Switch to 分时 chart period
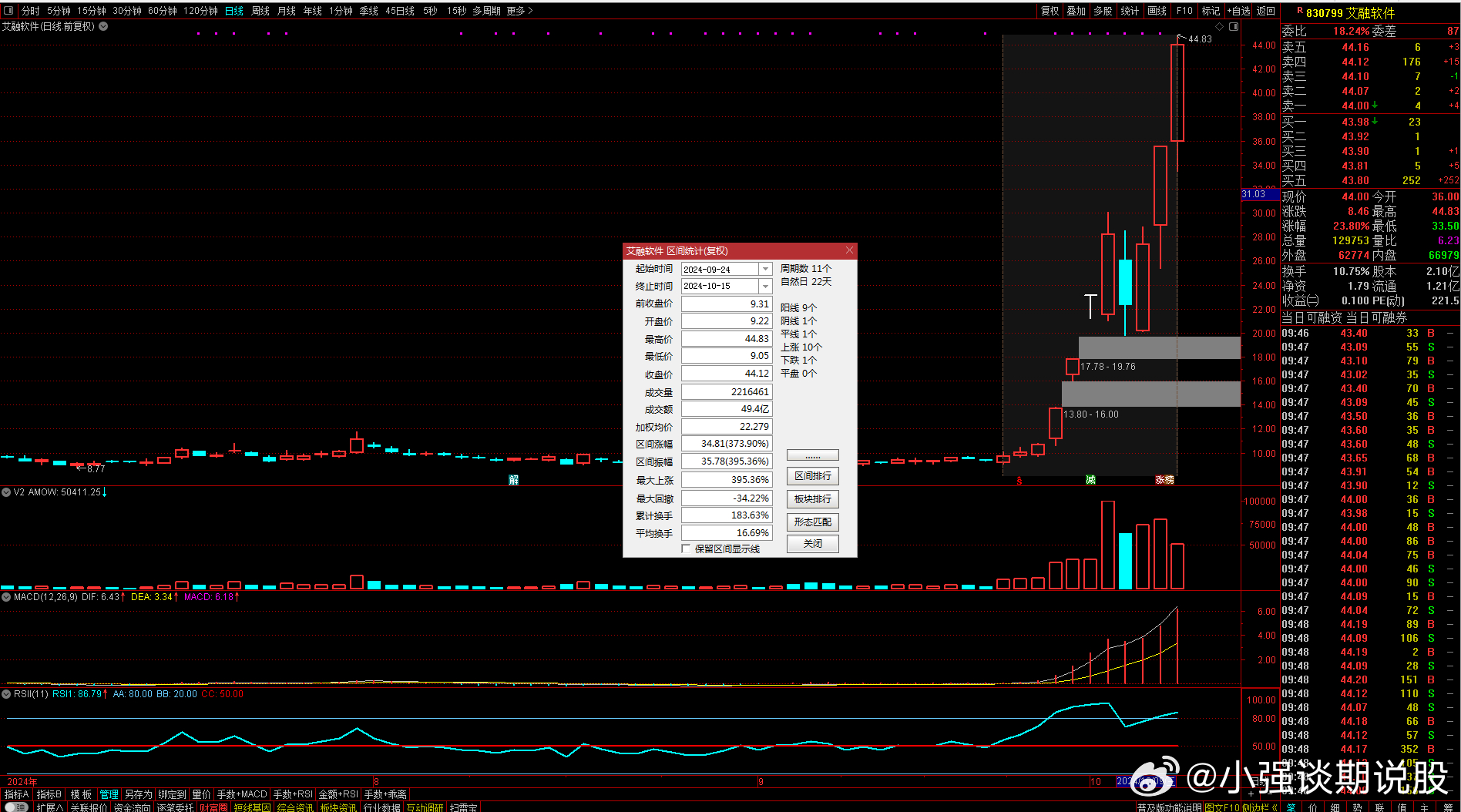This screenshot has height=812, width=1461. click(x=31, y=11)
